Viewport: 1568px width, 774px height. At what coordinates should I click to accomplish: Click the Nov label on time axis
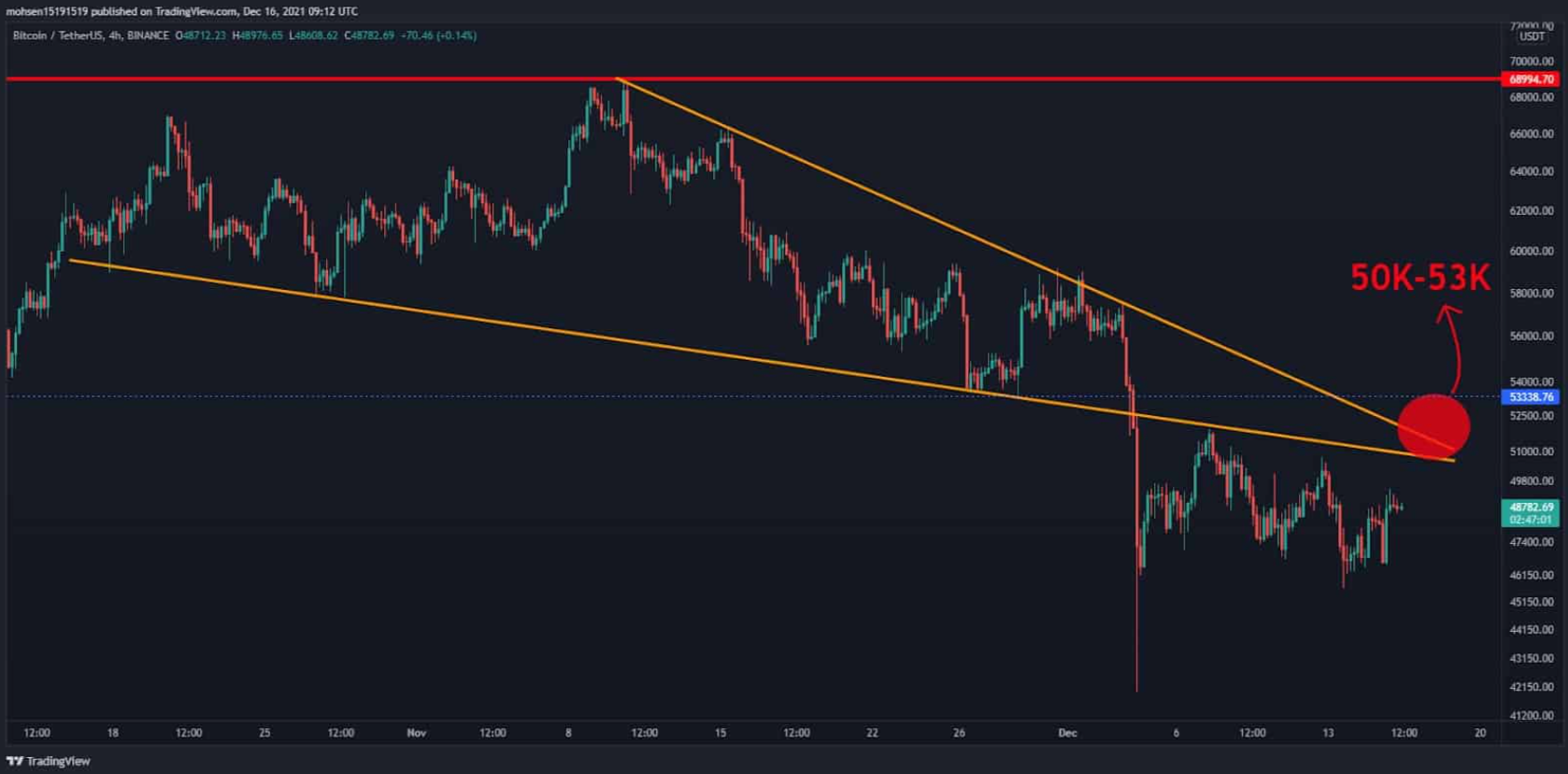(417, 733)
